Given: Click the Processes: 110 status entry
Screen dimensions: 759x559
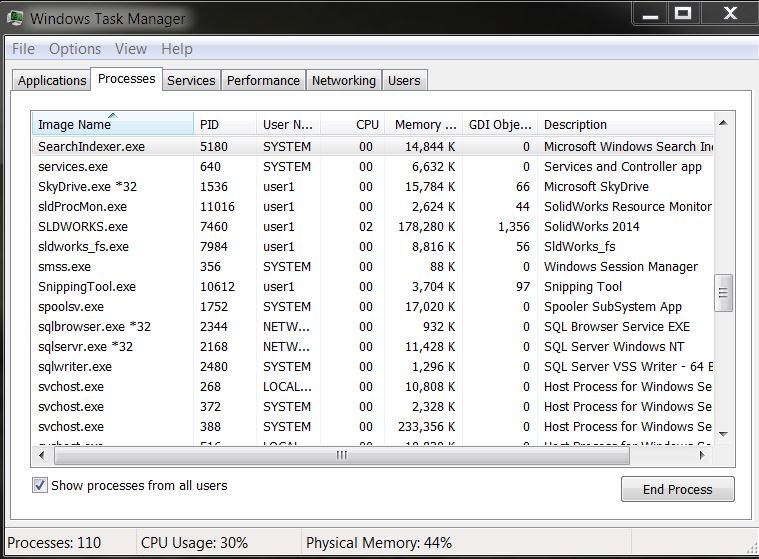Looking at the screenshot, I should point(54,543).
